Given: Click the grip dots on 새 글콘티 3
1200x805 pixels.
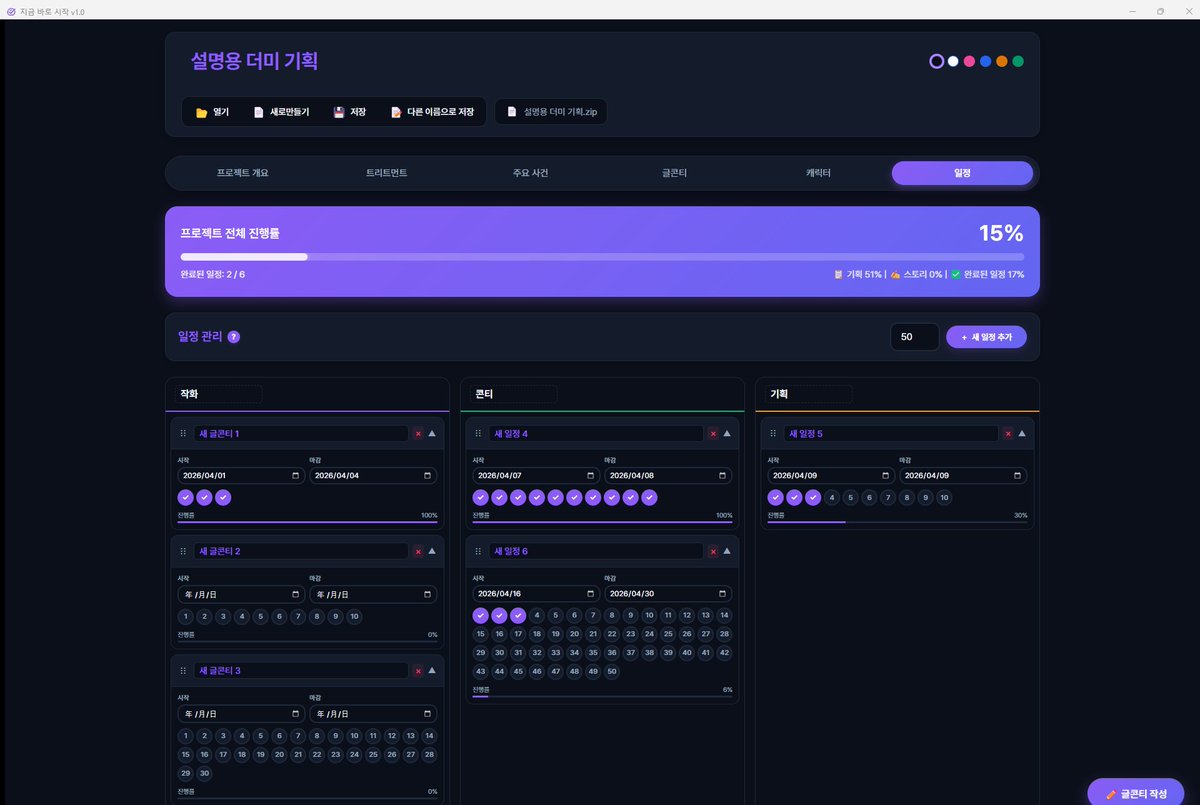Looking at the screenshot, I should [x=183, y=671].
